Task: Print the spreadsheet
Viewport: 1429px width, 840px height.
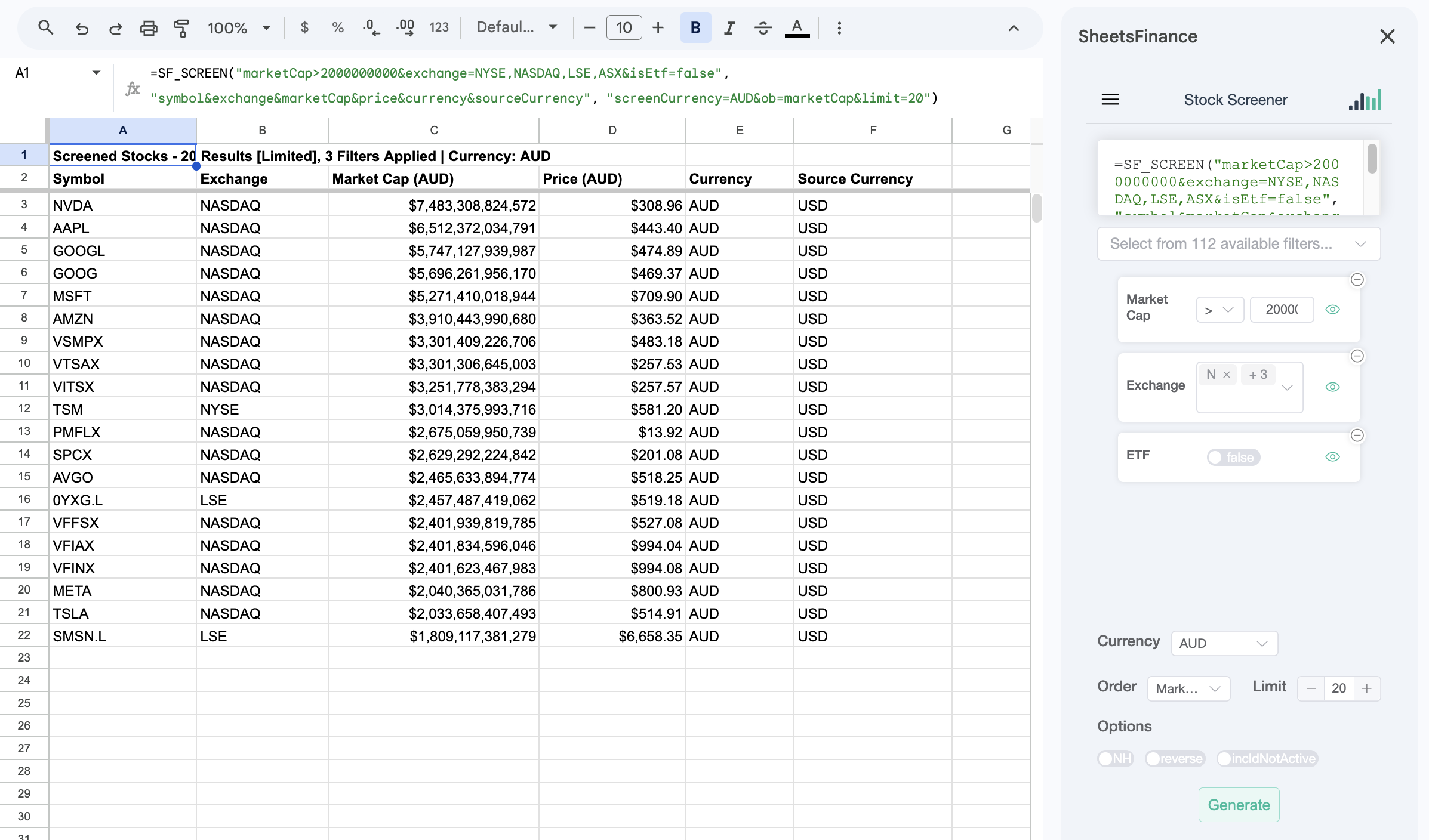Action: tap(149, 27)
